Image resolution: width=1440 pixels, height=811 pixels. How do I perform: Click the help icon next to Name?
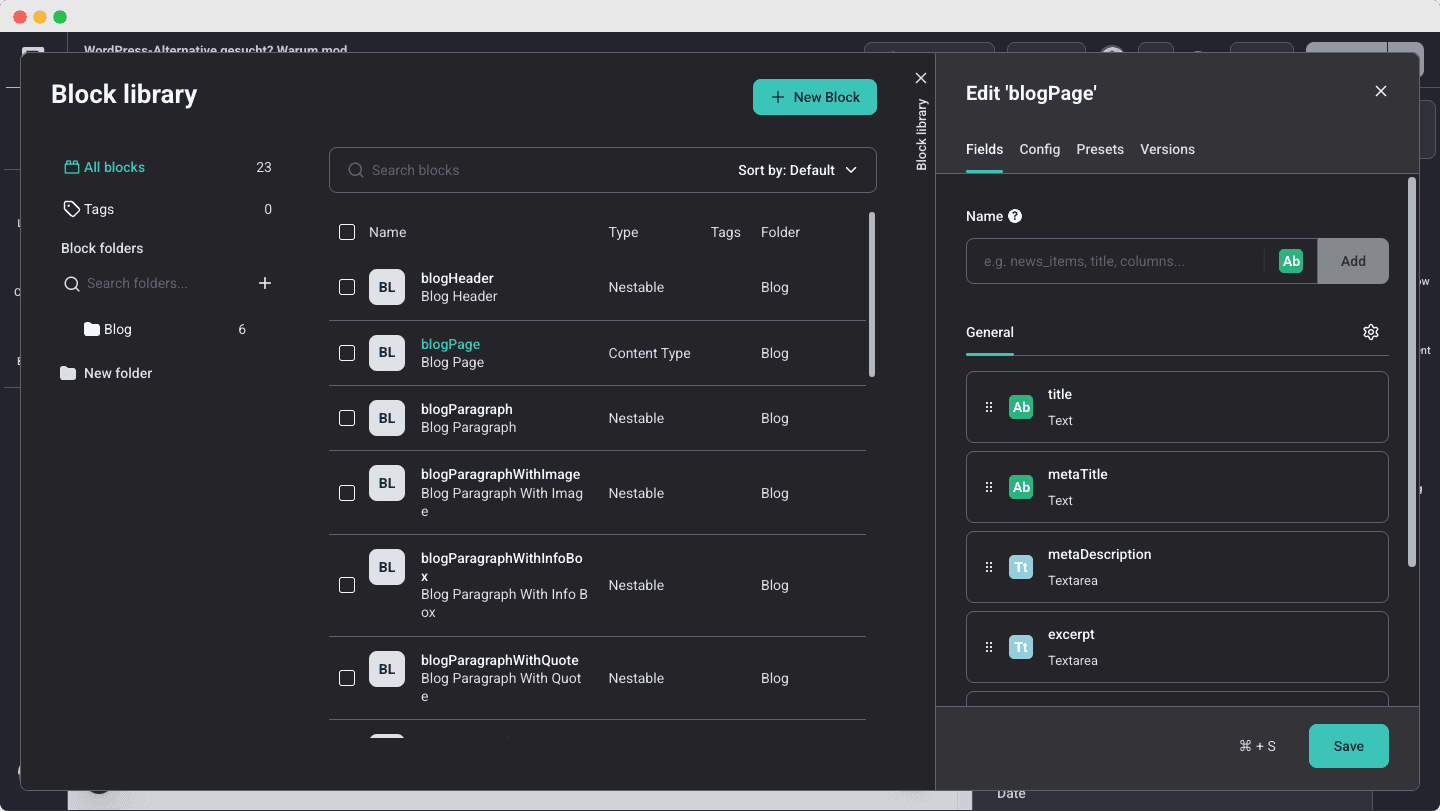click(x=1015, y=216)
